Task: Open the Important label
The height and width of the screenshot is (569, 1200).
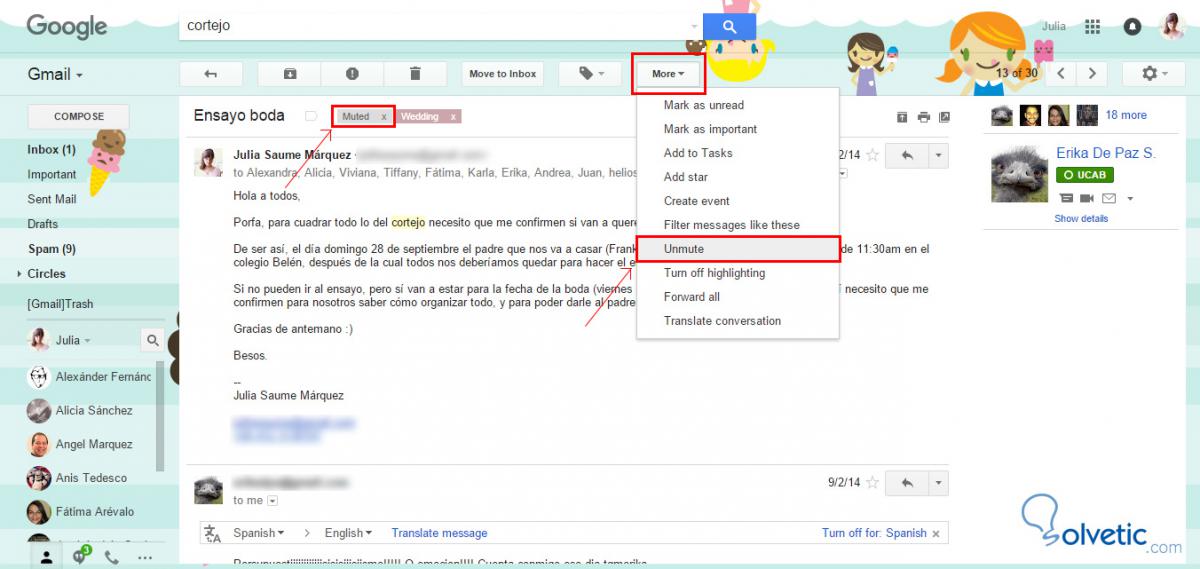Action: point(51,175)
